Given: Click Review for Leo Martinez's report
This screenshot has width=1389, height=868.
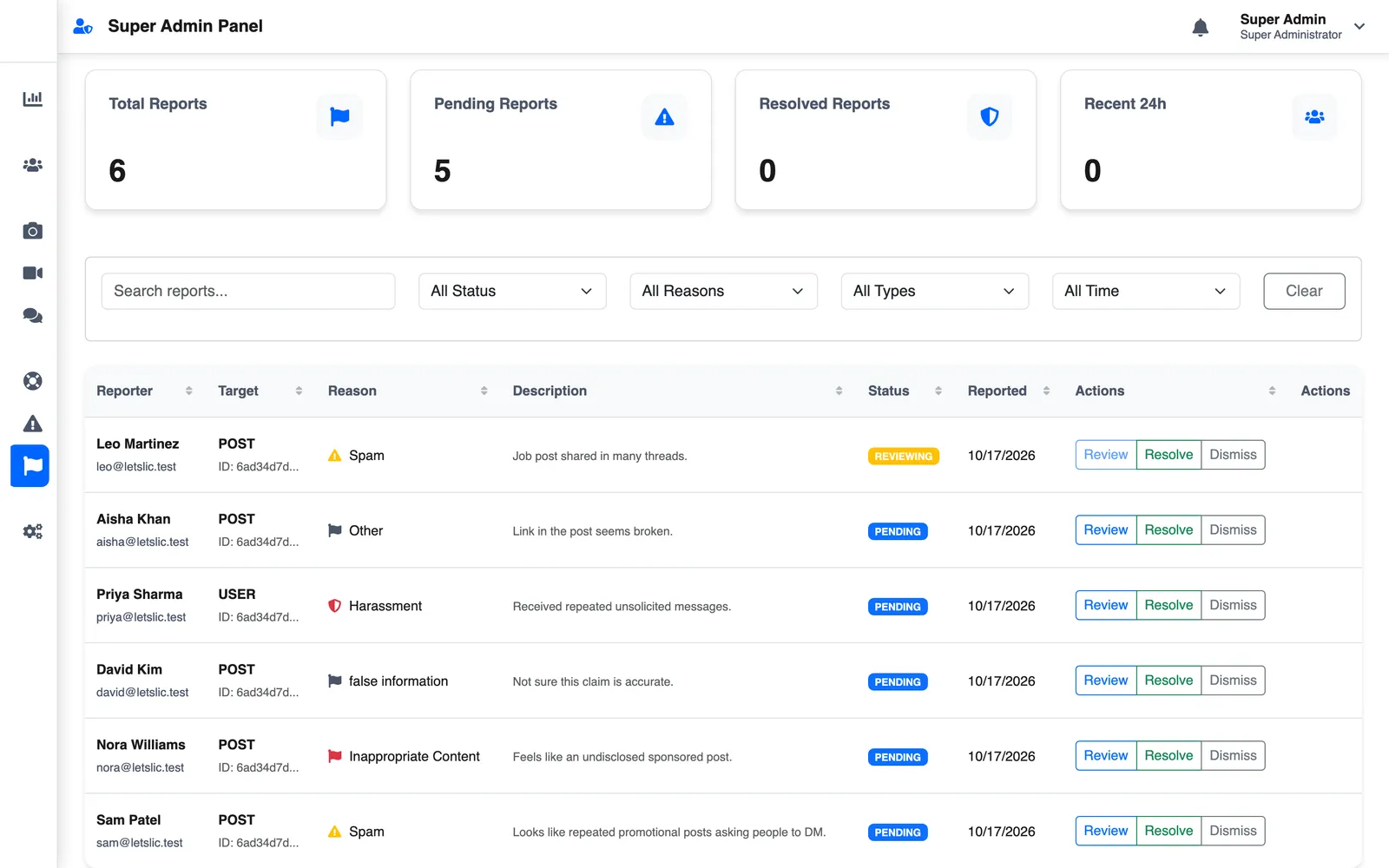Looking at the screenshot, I should (1105, 455).
